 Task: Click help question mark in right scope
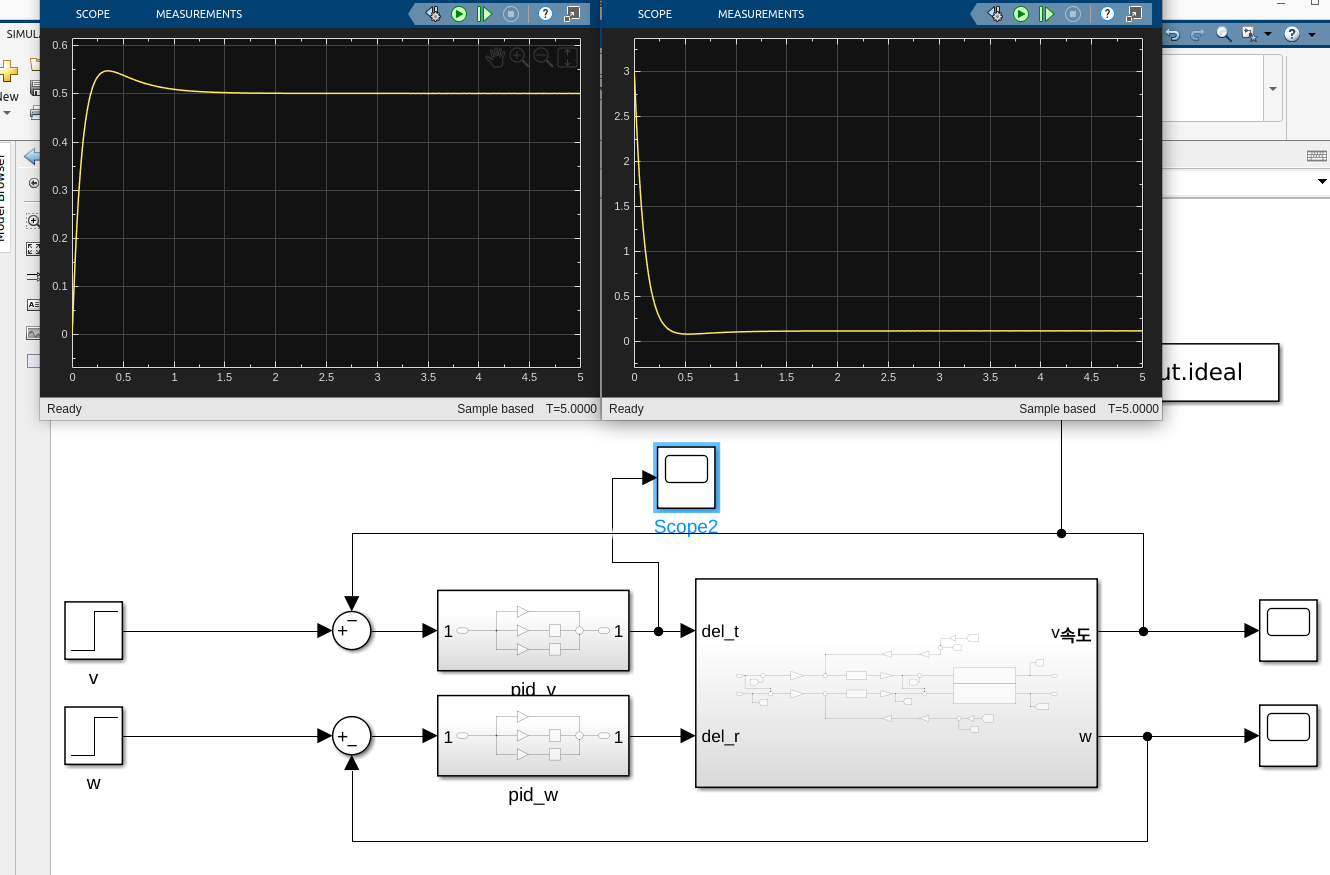1107,14
